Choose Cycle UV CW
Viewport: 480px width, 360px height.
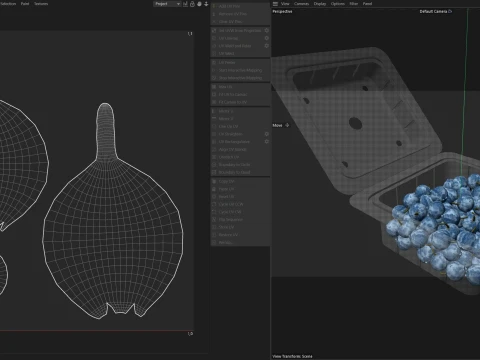point(240,212)
